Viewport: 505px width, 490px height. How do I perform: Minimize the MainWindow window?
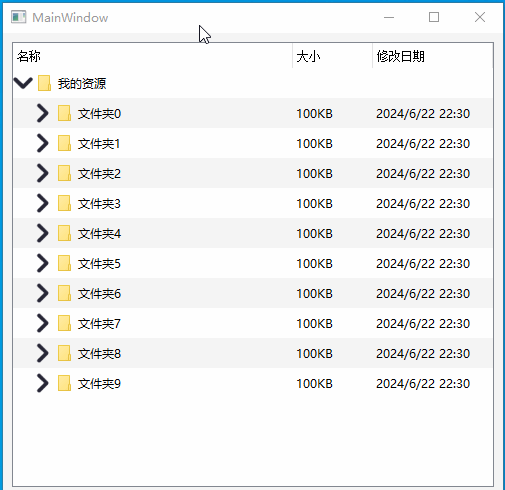click(x=389, y=17)
